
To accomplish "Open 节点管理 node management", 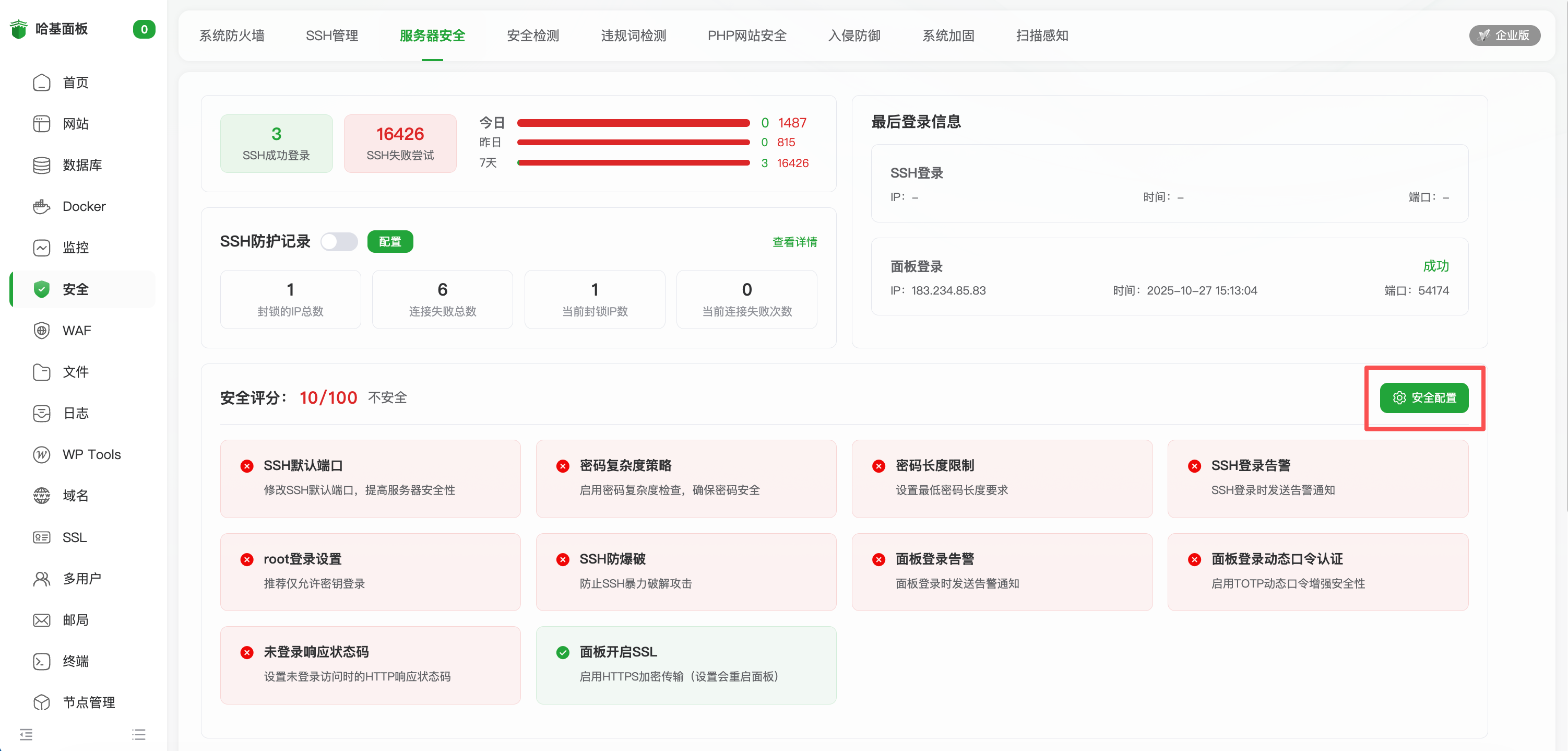I will click(x=89, y=702).
